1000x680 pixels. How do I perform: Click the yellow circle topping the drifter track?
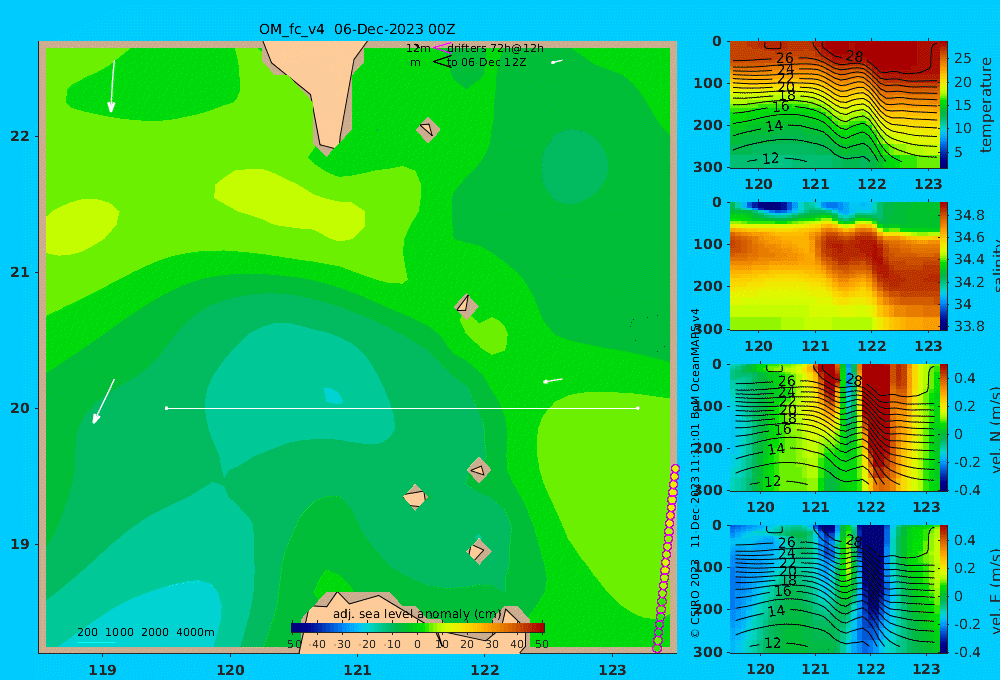coord(675,469)
